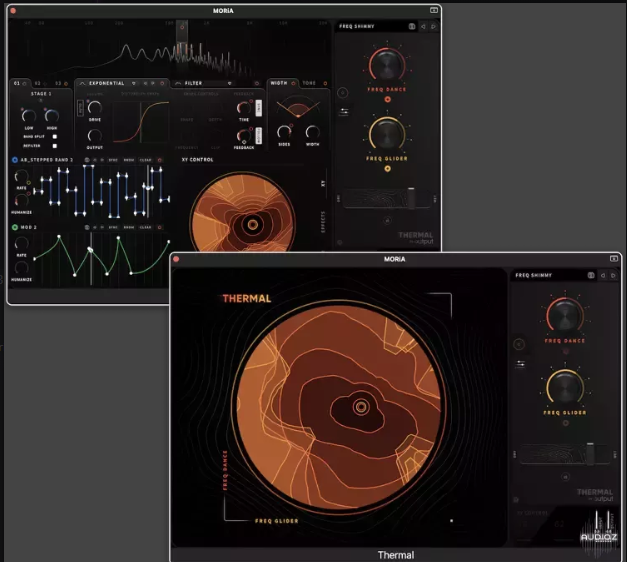This screenshot has height=562, width=627.
Task: Click filter shape icon beside FILTER
Action: (x=178, y=83)
